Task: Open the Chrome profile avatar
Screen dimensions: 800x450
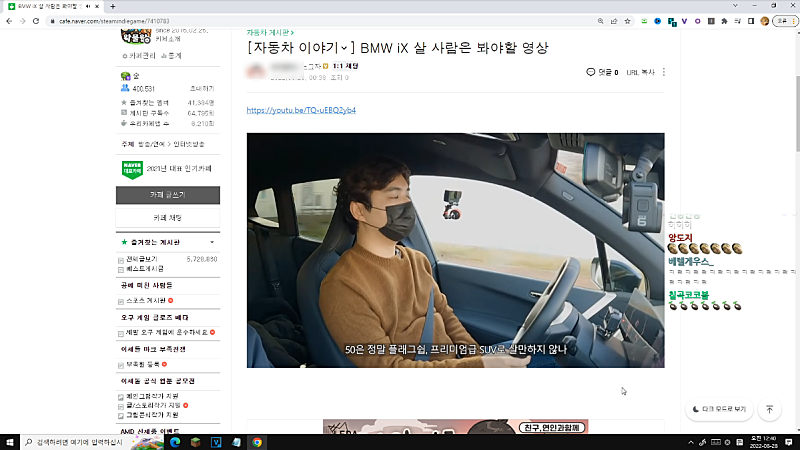Action: click(x=764, y=21)
